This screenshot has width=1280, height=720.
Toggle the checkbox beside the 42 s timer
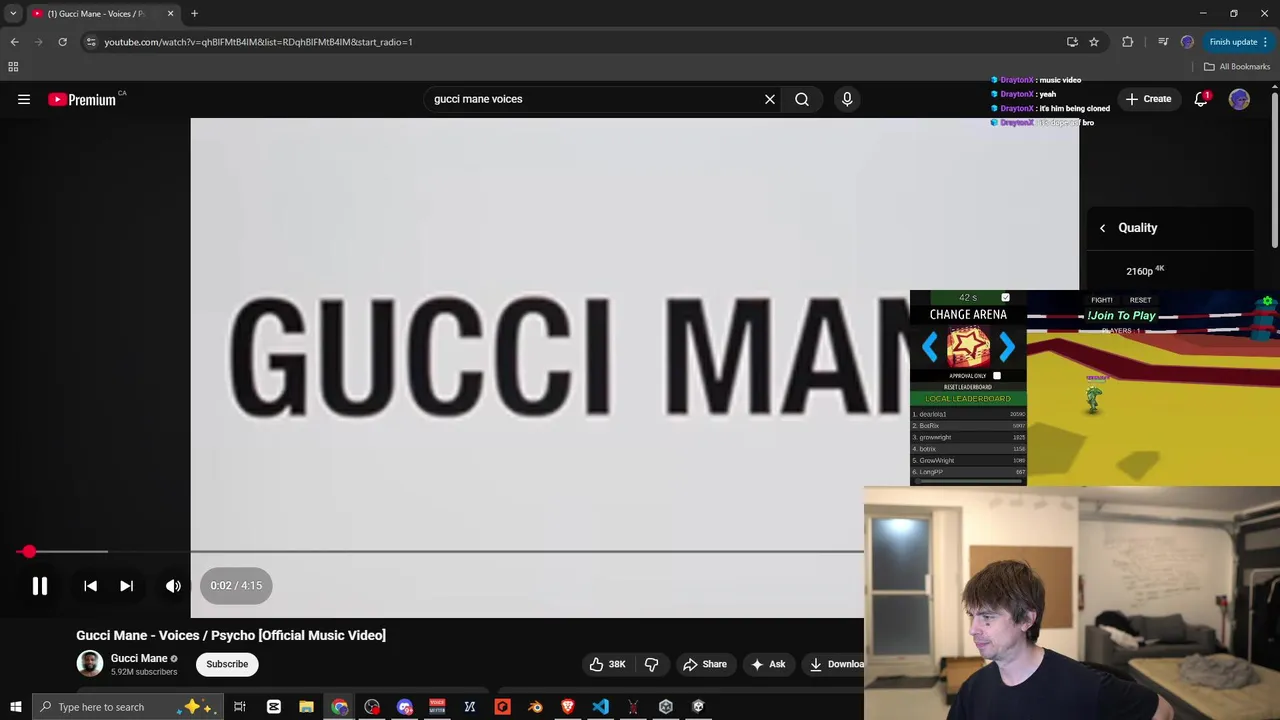[1005, 297]
